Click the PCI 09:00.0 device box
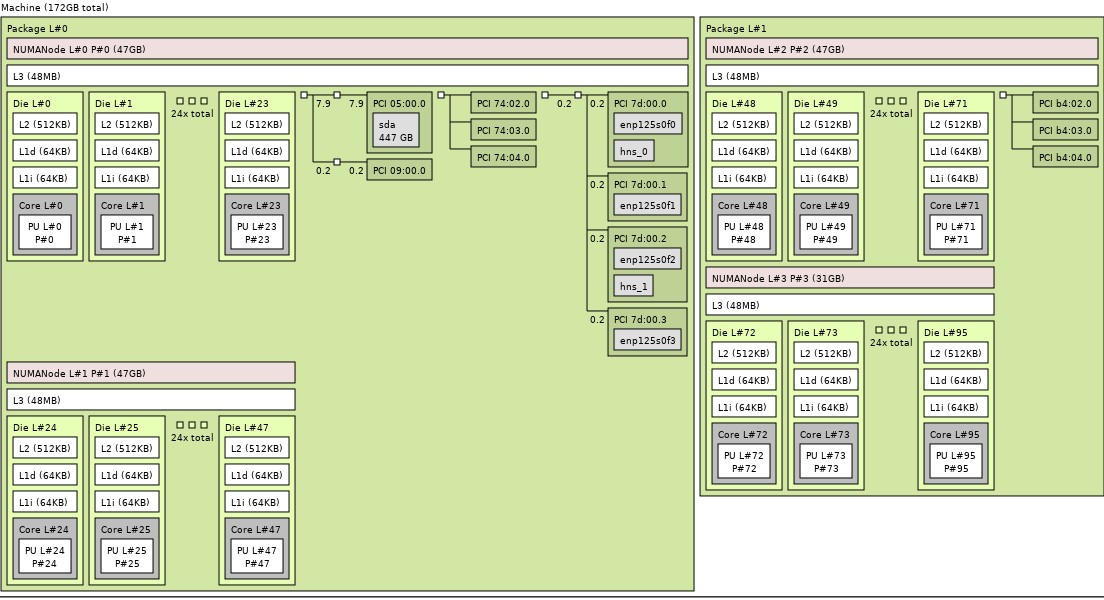The width and height of the screenshot is (1104, 600). 399,170
